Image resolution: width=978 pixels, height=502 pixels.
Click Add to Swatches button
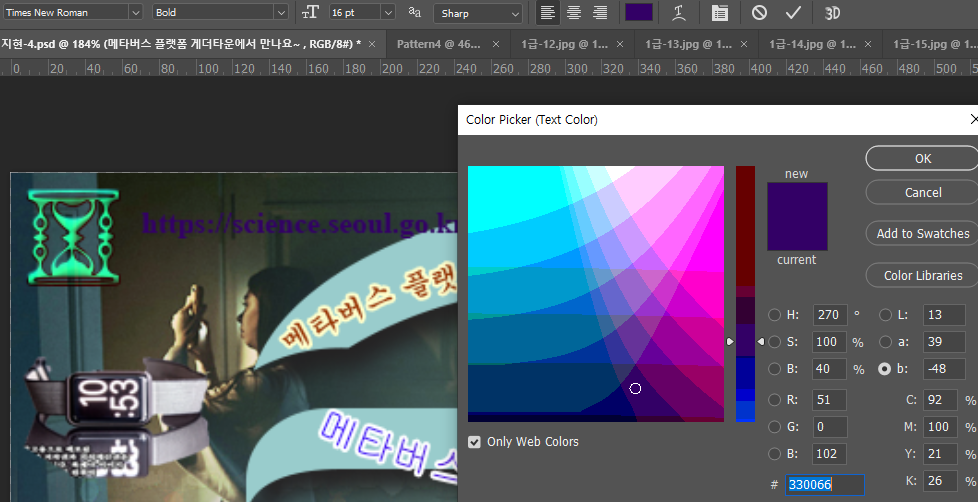(x=922, y=233)
